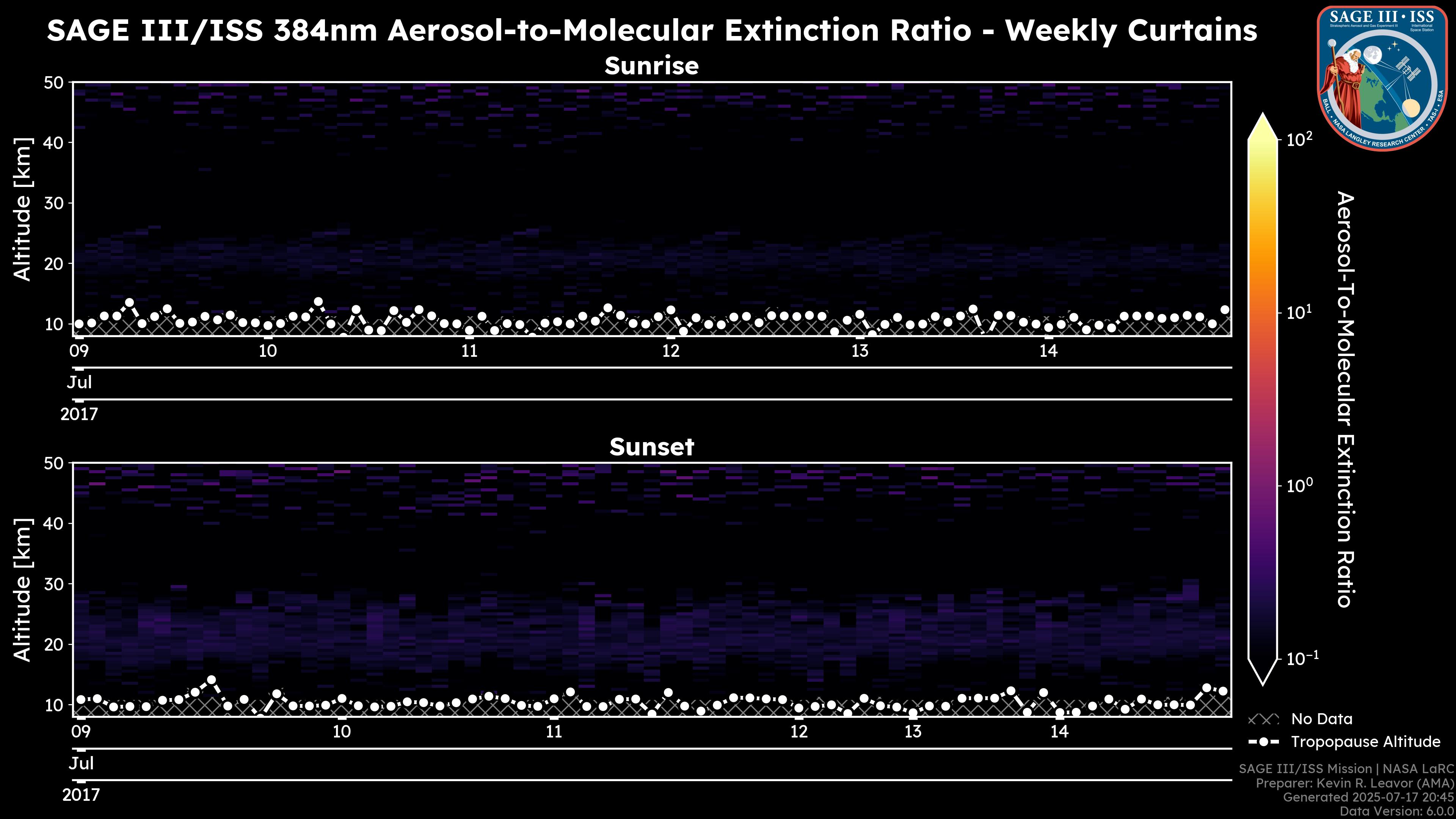Click the 2017 label under the Sunset plot
This screenshot has height=819, width=1456.
point(81,795)
